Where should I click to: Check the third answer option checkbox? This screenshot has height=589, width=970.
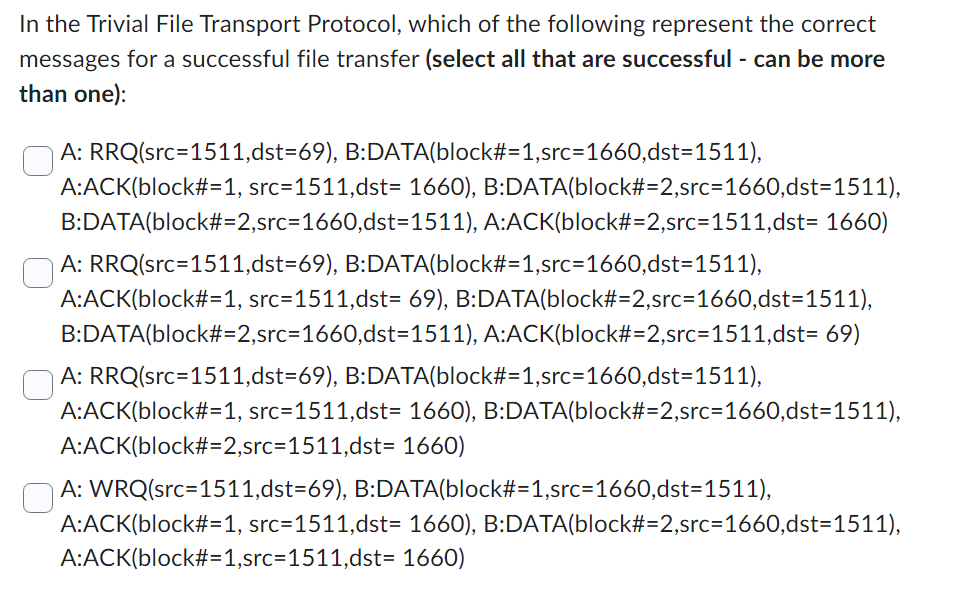[x=36, y=384]
